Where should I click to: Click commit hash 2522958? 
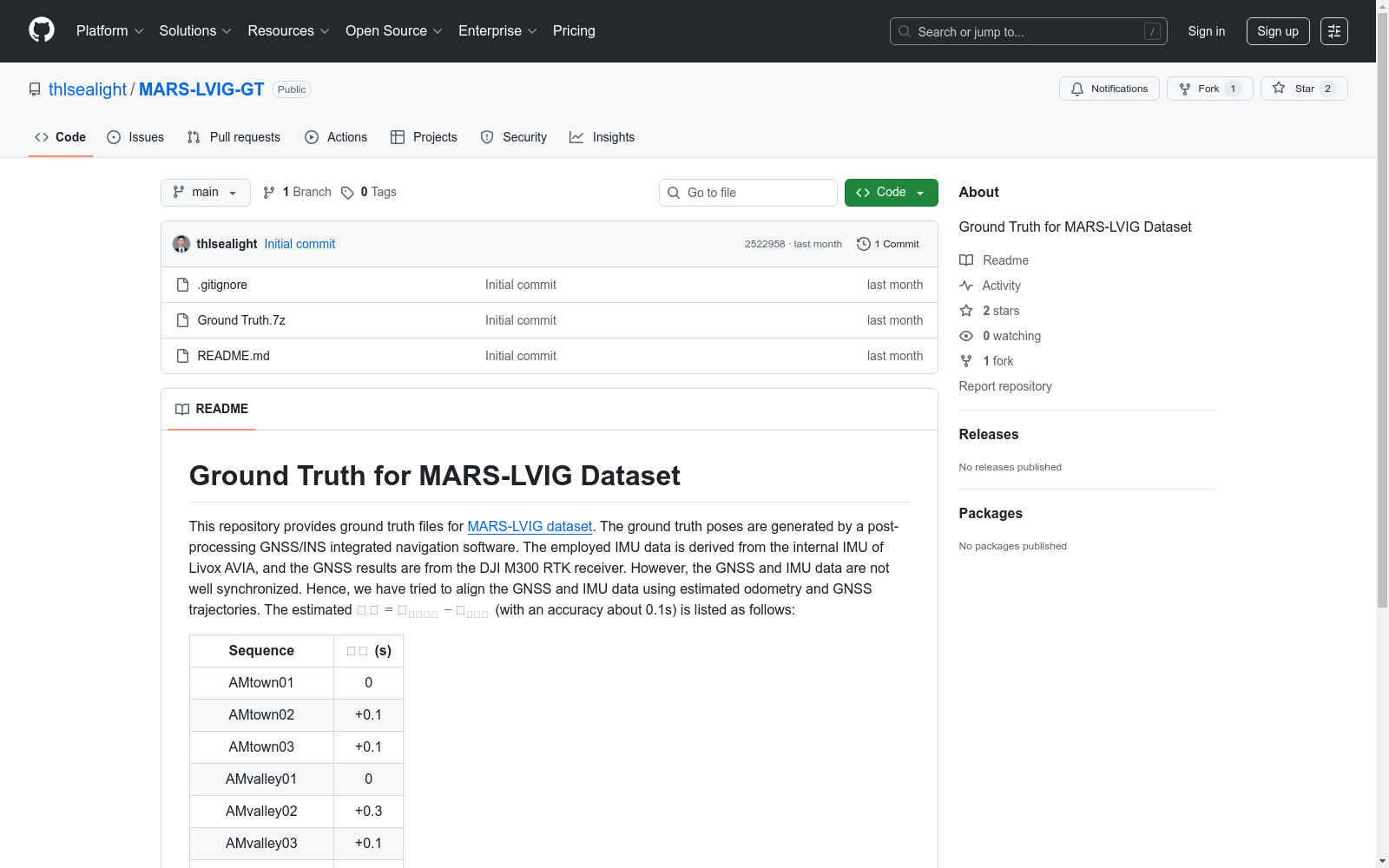tap(765, 244)
